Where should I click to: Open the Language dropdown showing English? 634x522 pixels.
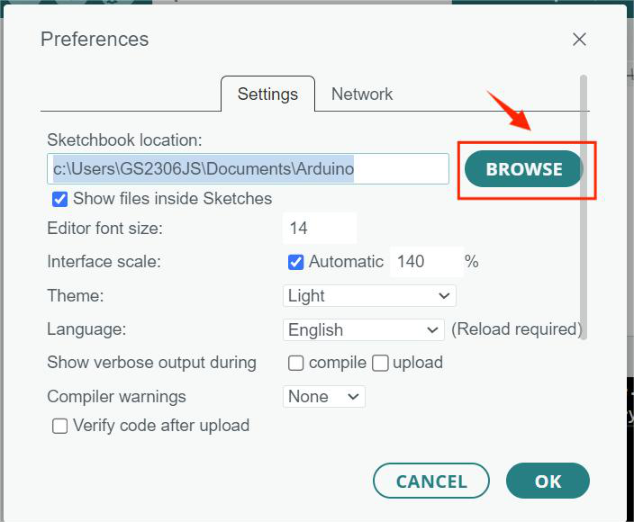(363, 330)
